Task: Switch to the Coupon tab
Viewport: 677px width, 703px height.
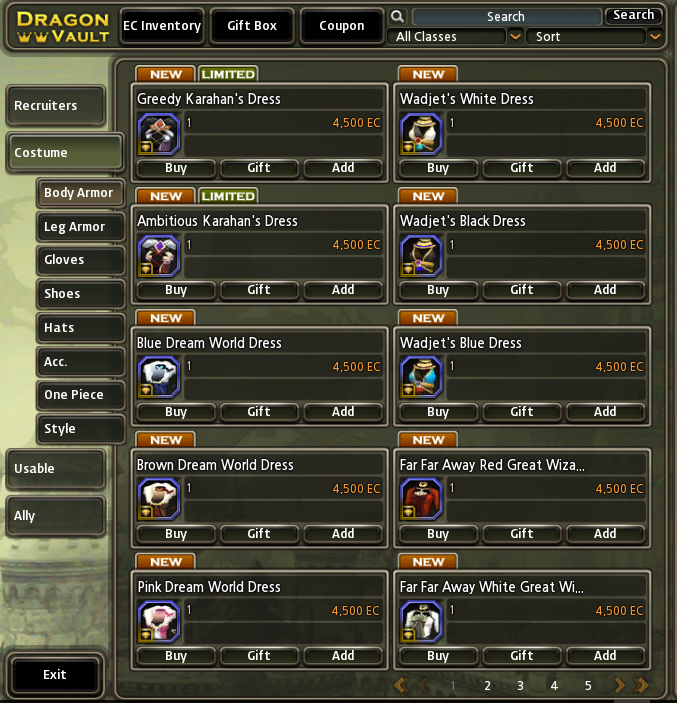Action: 342,26
